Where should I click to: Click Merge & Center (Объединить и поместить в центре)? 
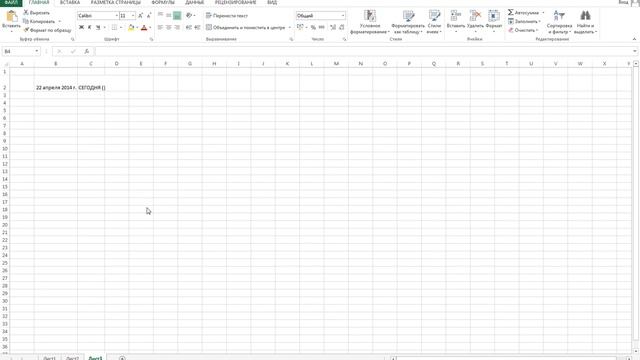tap(245, 27)
